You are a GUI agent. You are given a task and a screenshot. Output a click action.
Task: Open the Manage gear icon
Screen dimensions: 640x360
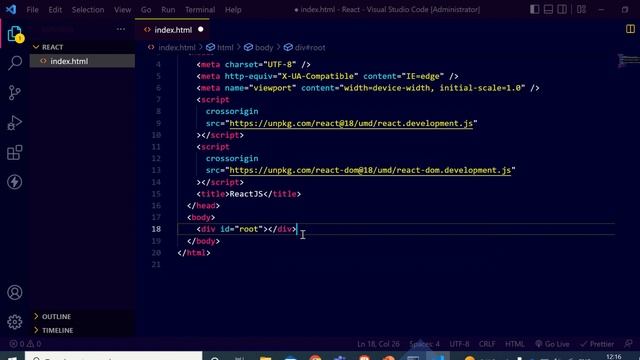[x=15, y=322]
